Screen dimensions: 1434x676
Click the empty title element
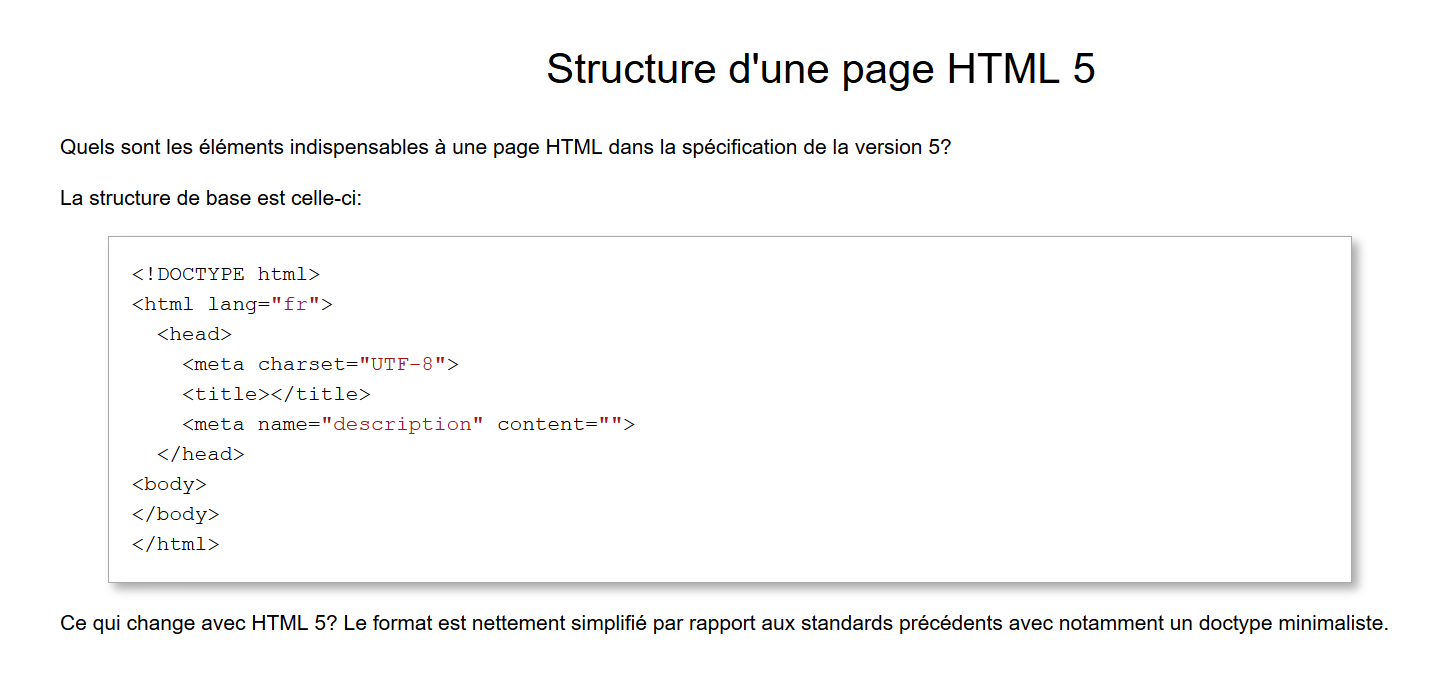coord(277,393)
